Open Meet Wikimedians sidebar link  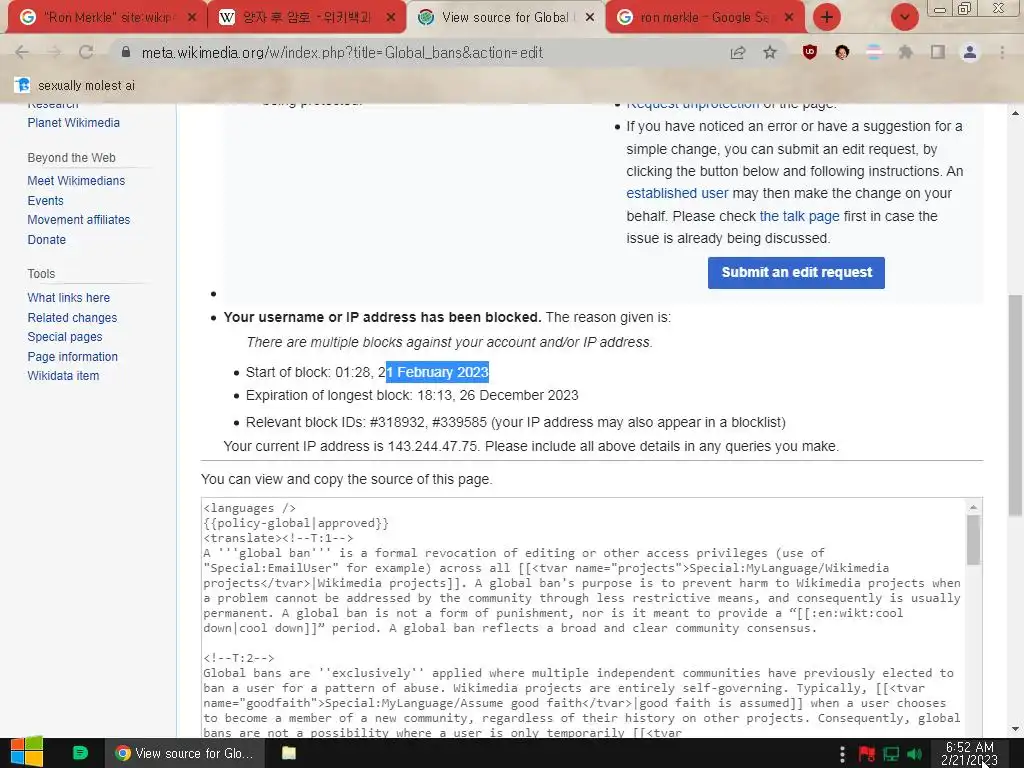[76, 181]
